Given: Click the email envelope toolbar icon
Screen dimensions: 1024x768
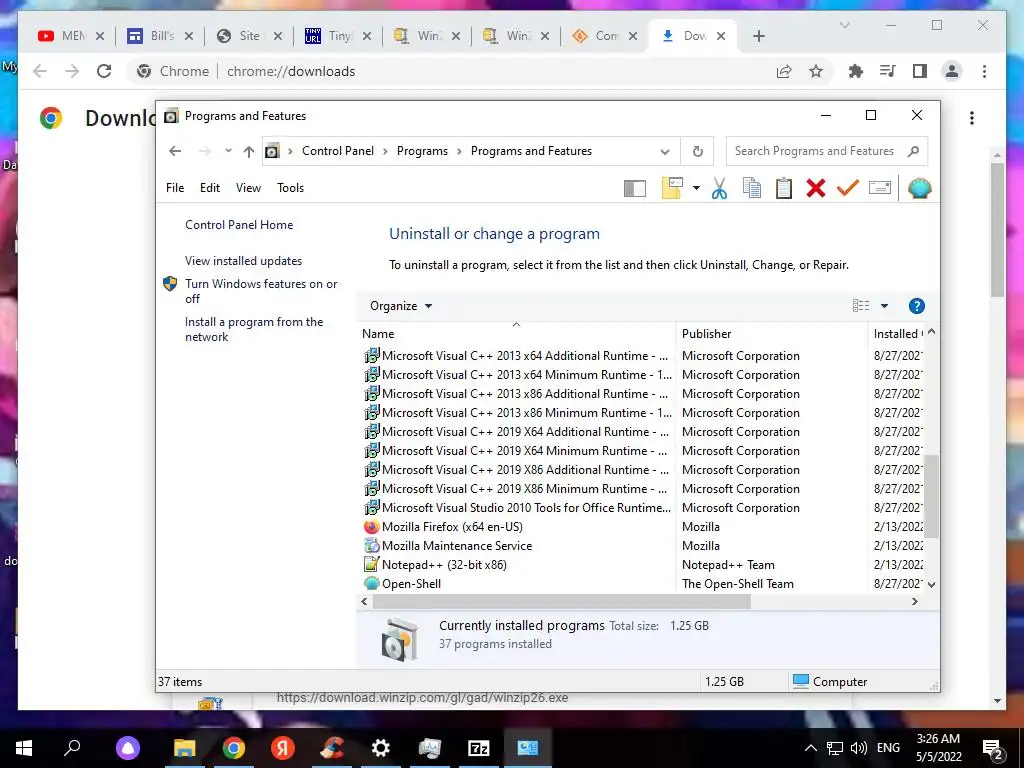Looking at the screenshot, I should pos(880,189).
